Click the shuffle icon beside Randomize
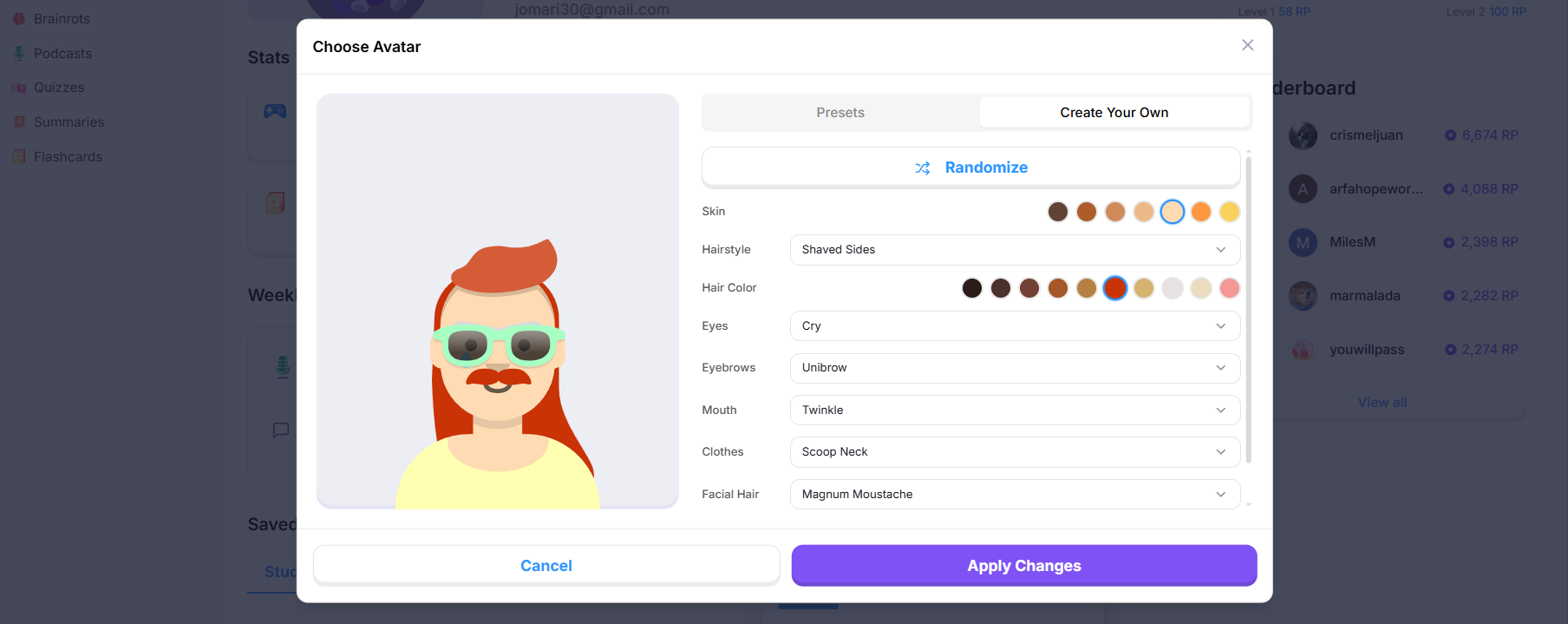The image size is (1568, 624). click(x=923, y=167)
